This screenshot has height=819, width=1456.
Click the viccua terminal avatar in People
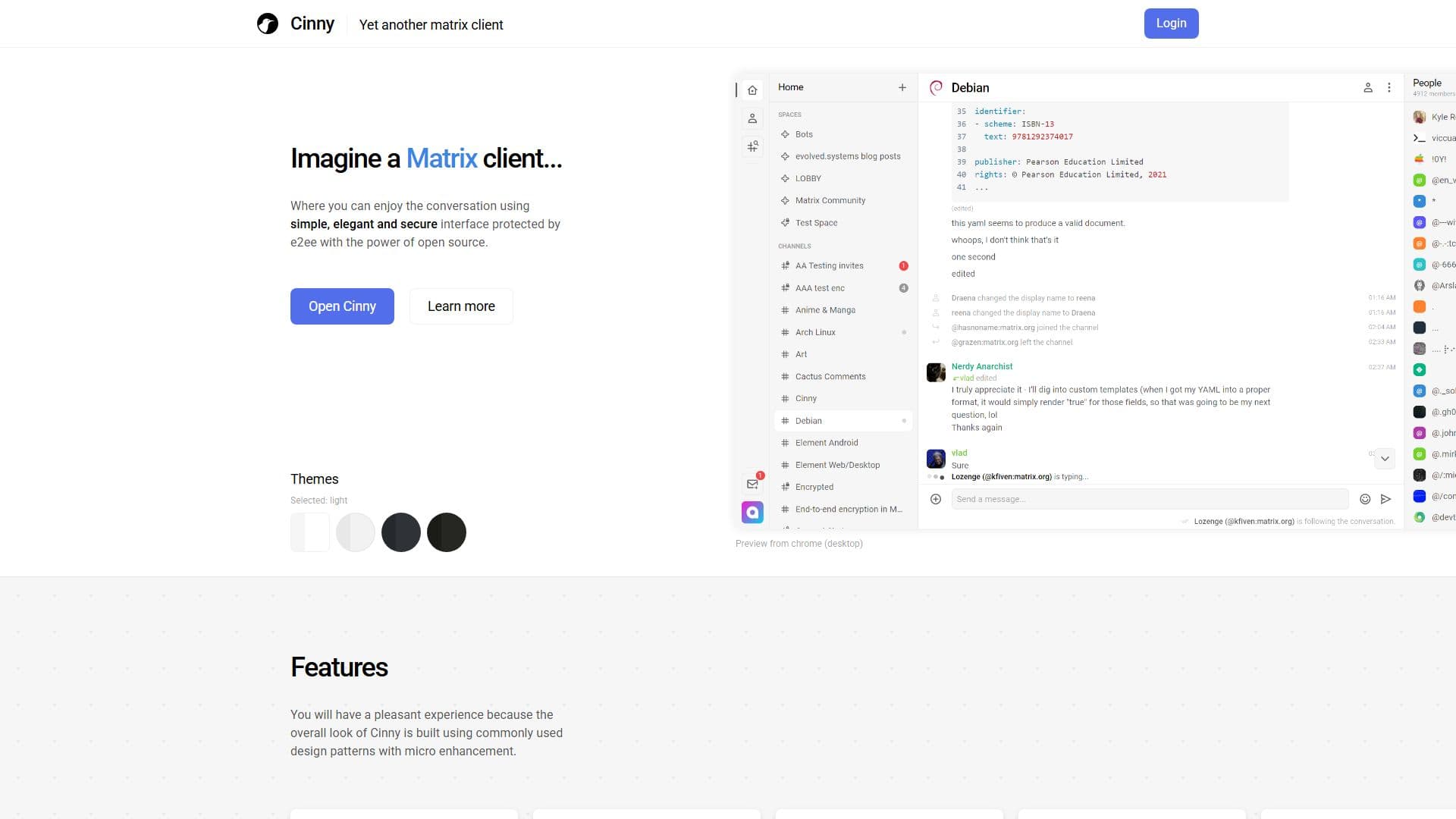click(x=1420, y=138)
